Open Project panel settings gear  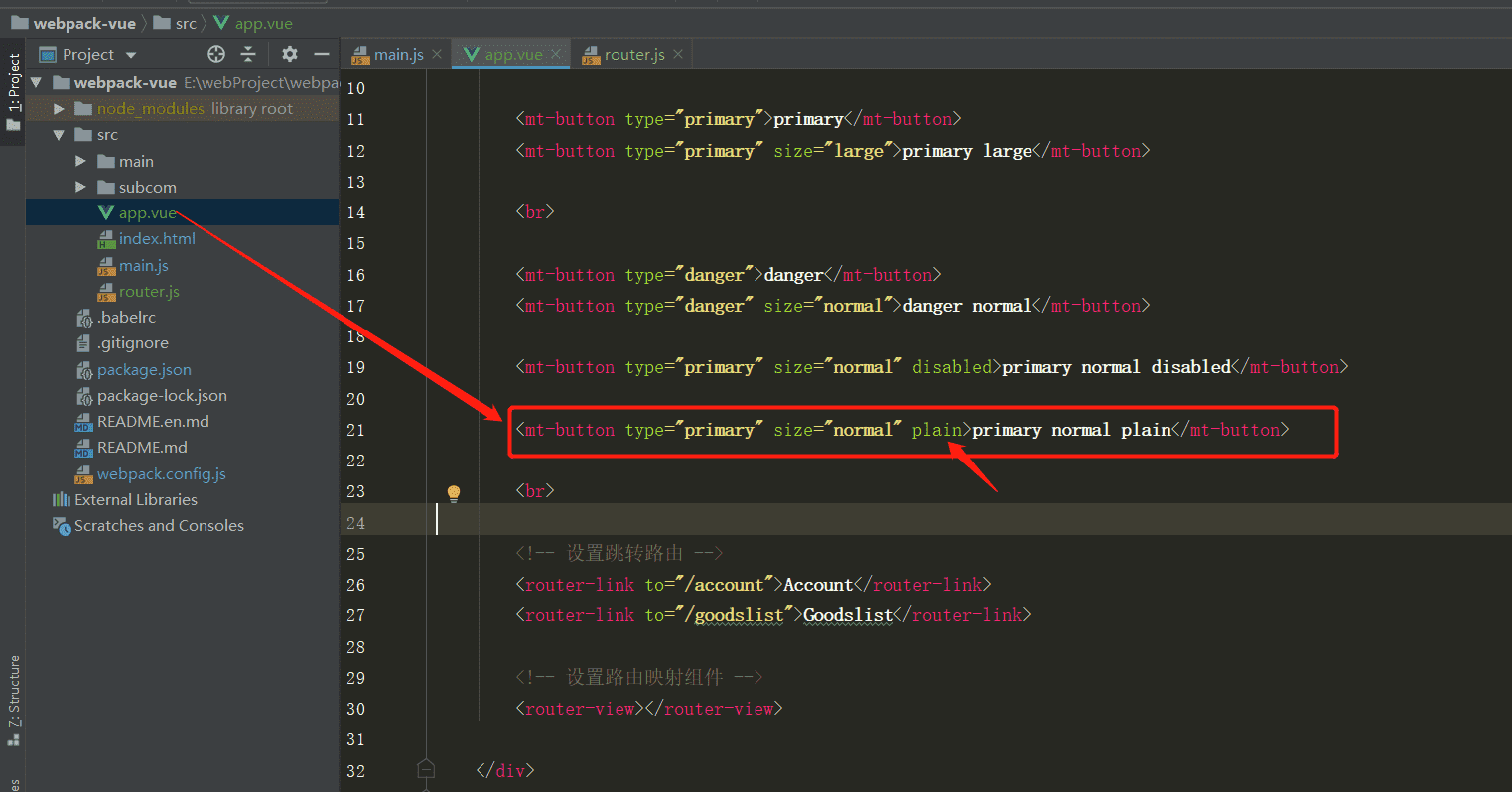289,54
